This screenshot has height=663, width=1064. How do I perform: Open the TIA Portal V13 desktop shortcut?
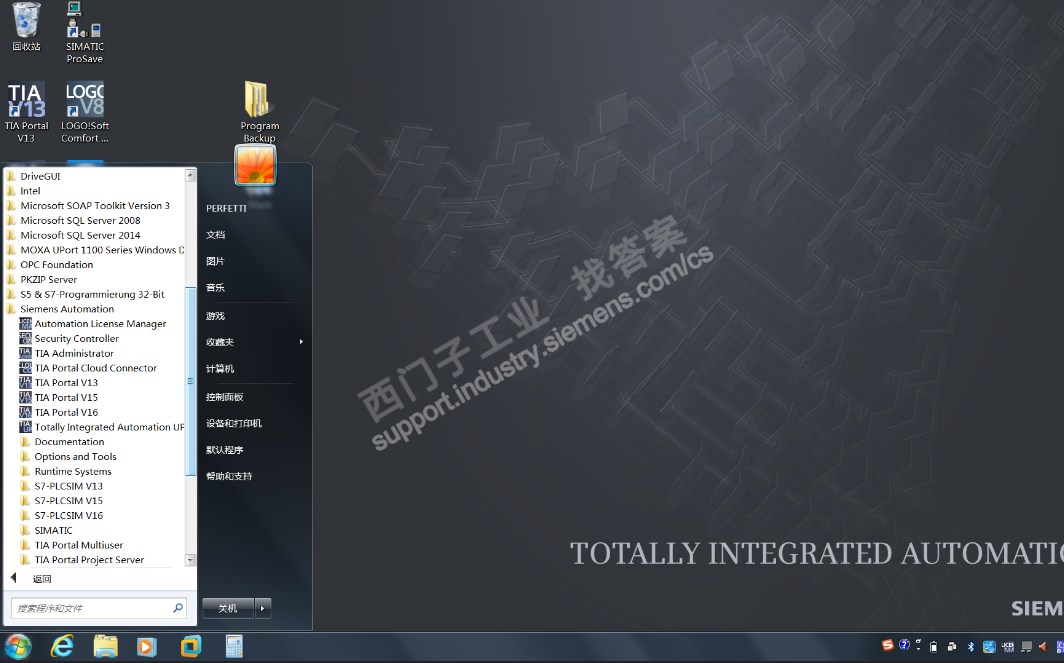click(x=26, y=113)
